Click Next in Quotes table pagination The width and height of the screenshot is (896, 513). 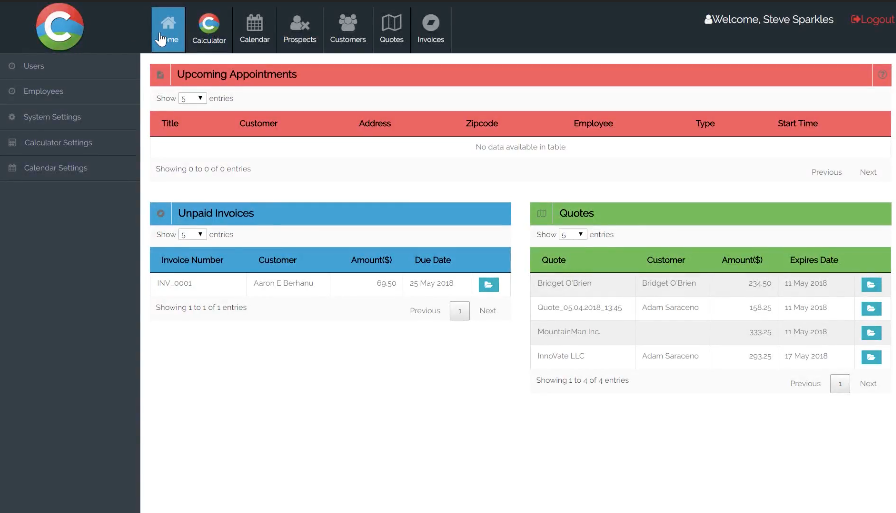click(868, 383)
